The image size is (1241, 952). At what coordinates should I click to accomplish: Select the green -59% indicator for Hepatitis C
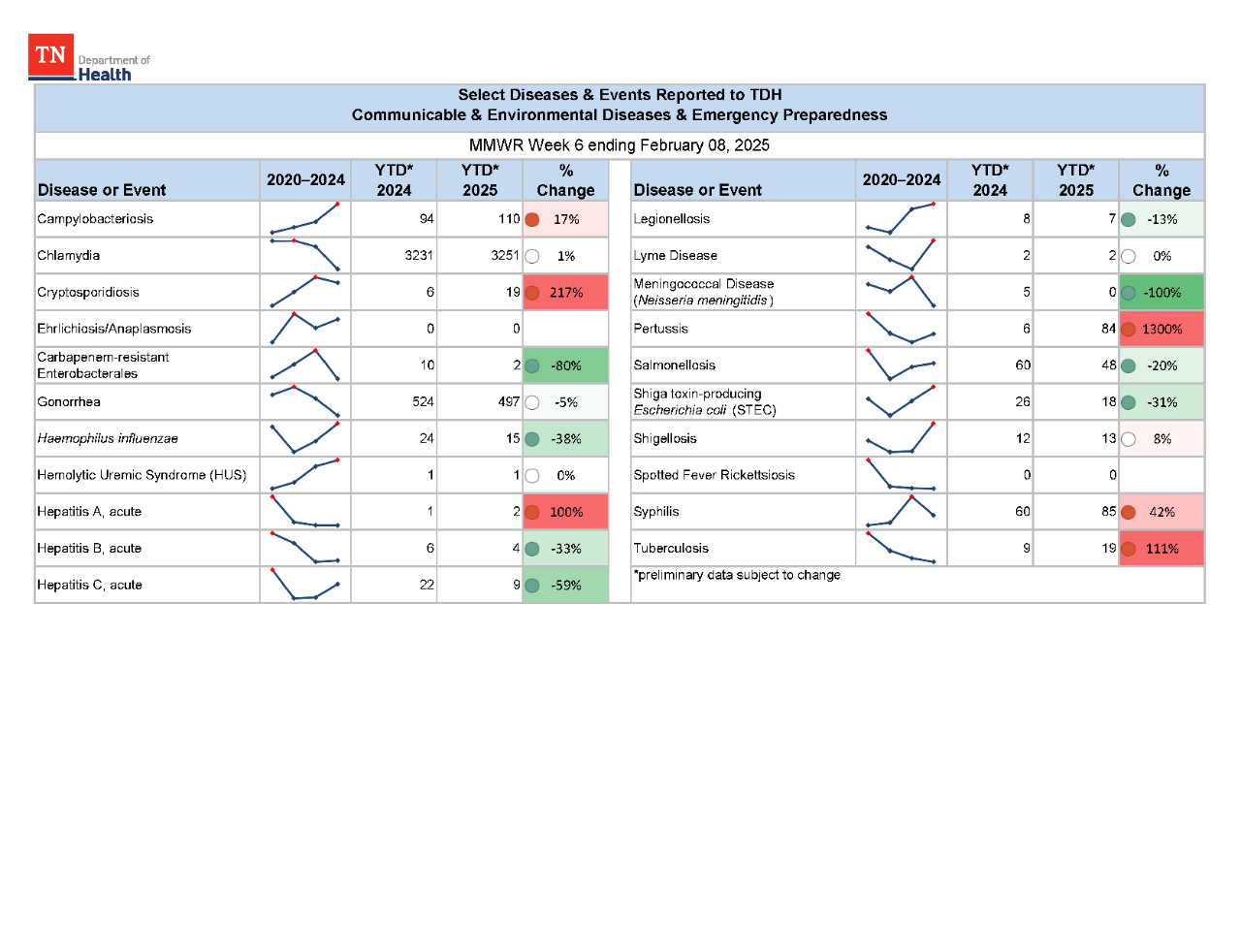coord(532,585)
